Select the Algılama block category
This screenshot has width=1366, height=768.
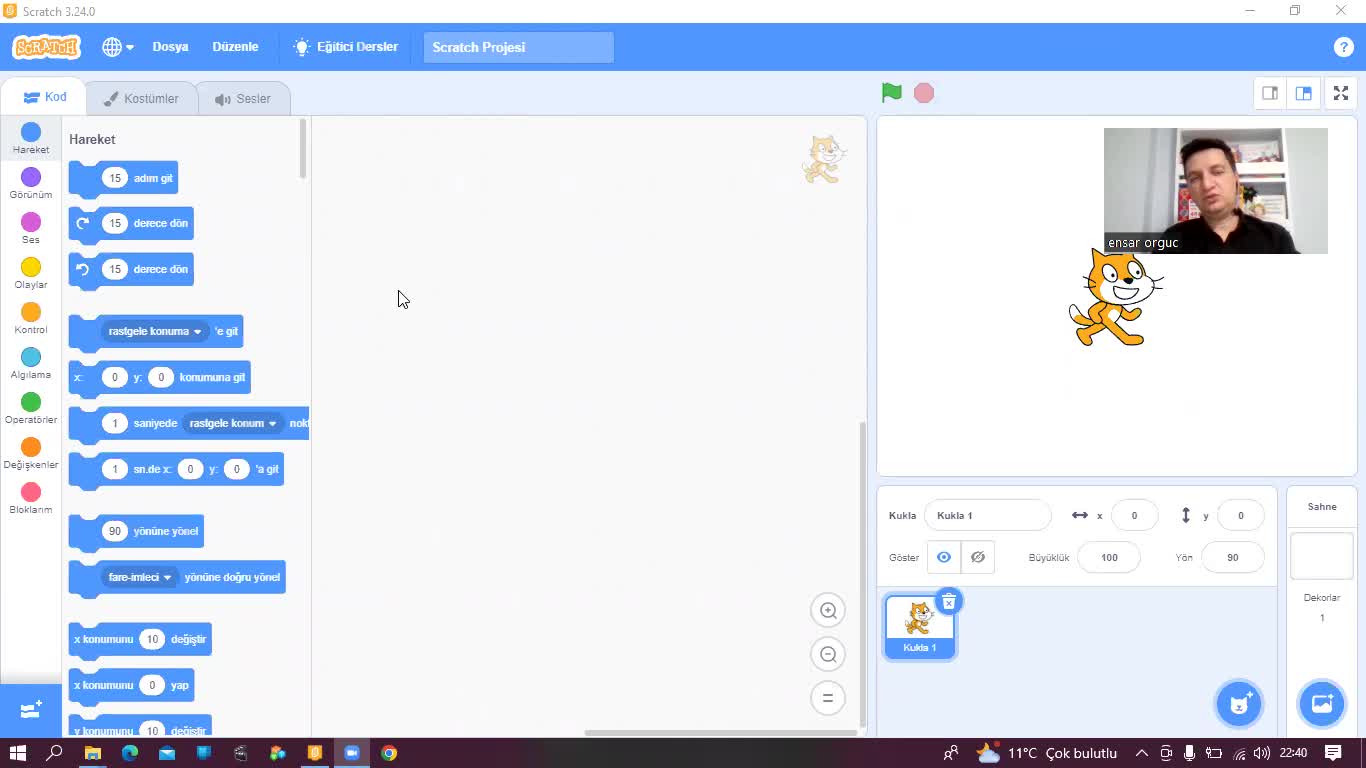pyautogui.click(x=31, y=364)
